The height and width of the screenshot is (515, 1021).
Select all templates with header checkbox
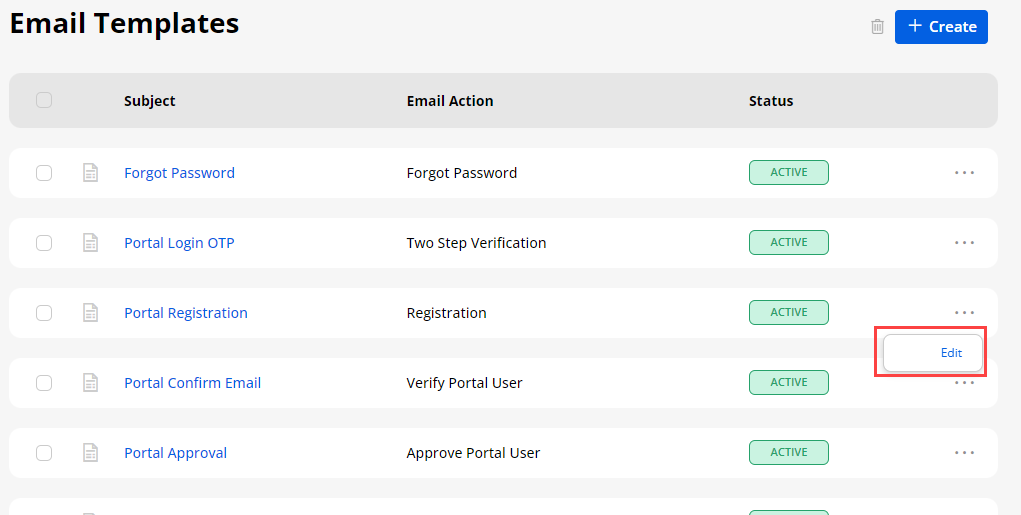tap(44, 100)
